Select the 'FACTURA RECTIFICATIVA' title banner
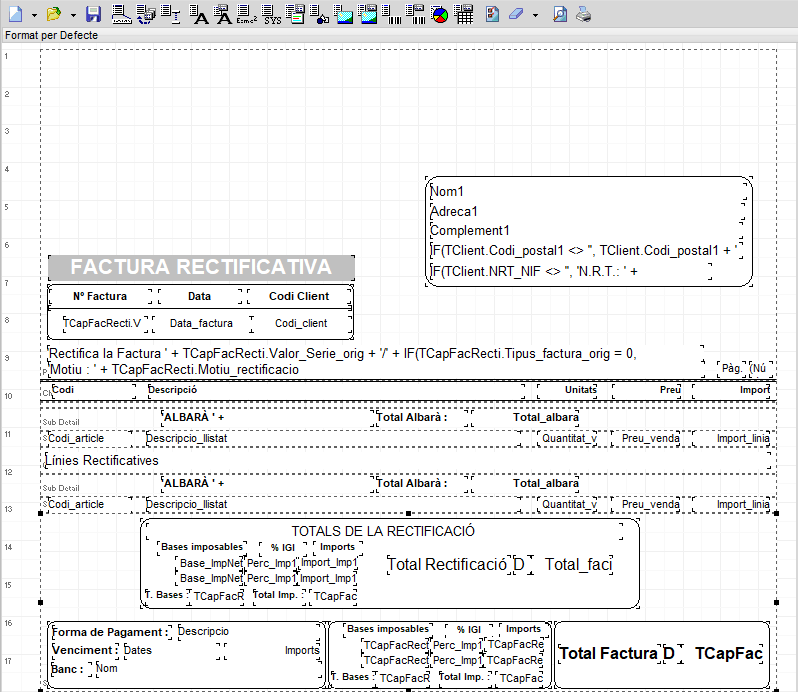Screen dimensions: 798x692 (201, 267)
